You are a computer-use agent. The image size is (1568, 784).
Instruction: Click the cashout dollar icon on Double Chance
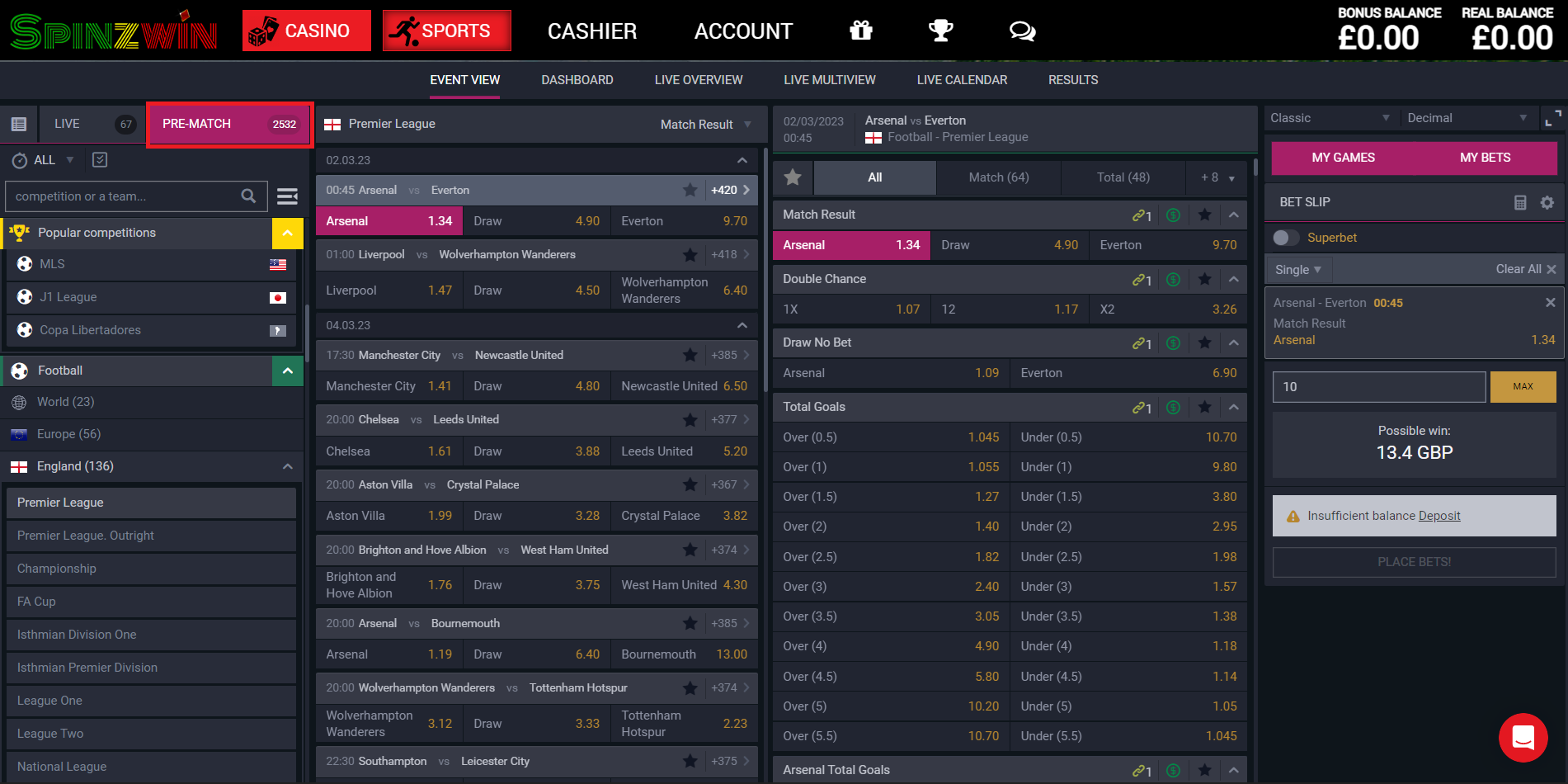click(1173, 279)
